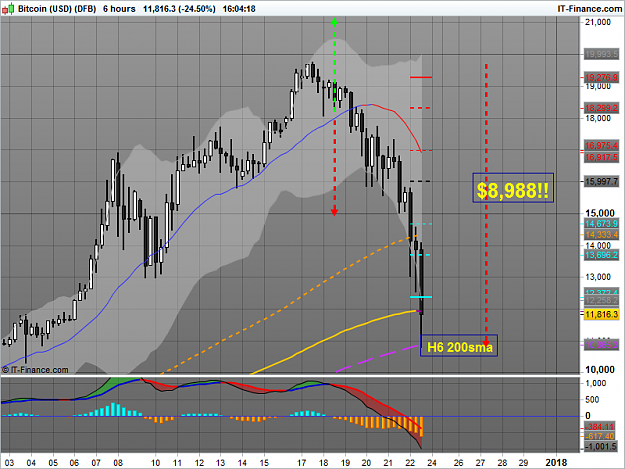The image size is (625, 469).
Task: Click date 24 on the time axis
Action: click(x=432, y=463)
